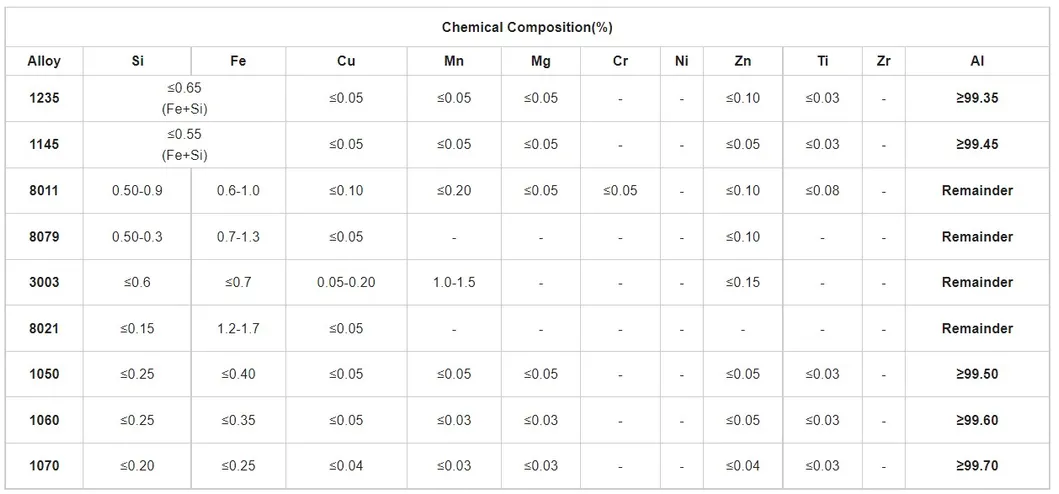Screen dimensions: 1059x494
Task: Click the Al column header
Action: pyautogui.click(x=977, y=61)
